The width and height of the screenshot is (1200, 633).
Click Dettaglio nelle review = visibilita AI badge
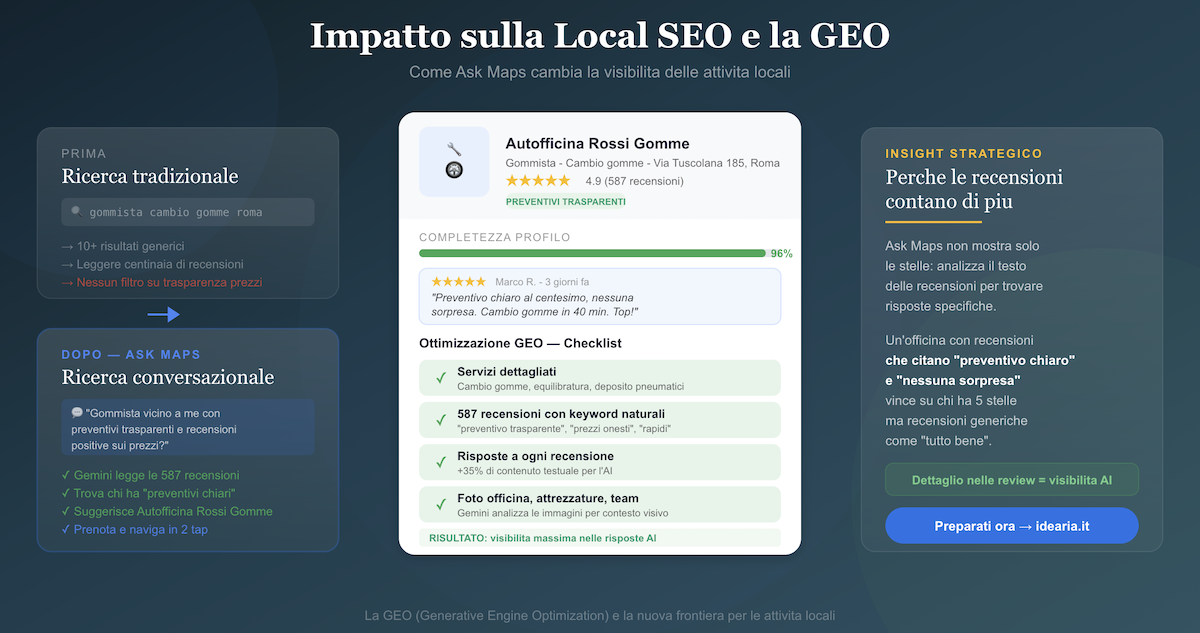coord(1011,480)
